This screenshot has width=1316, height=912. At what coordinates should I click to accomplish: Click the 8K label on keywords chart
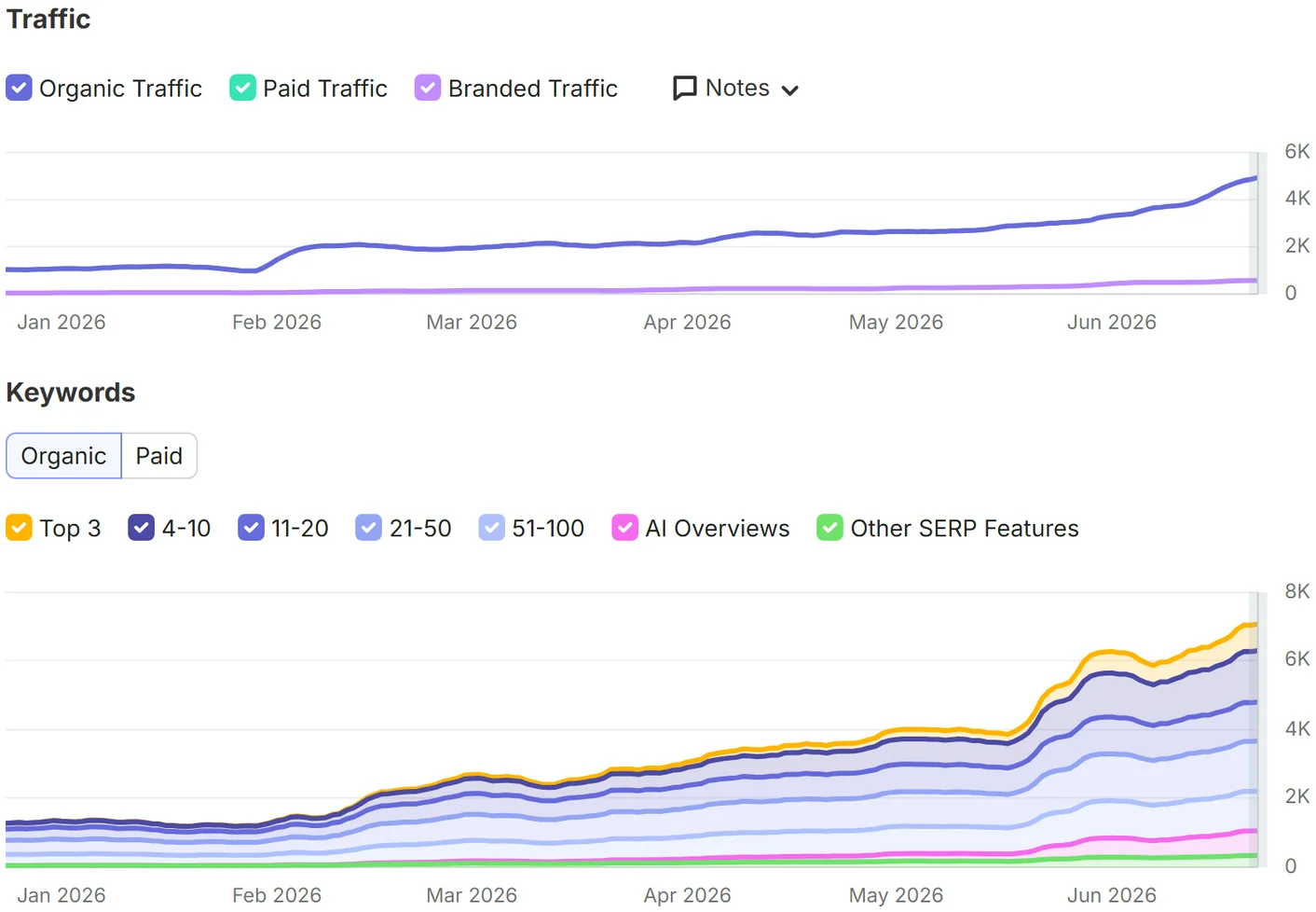point(1296,591)
